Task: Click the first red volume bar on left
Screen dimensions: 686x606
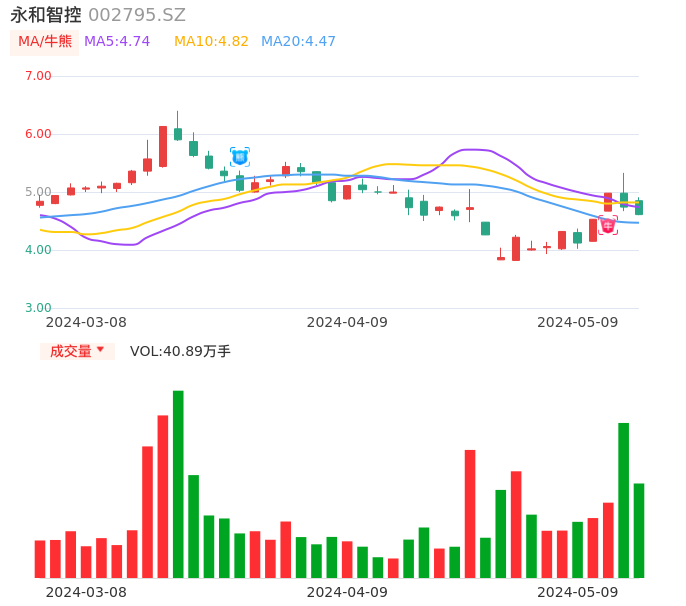Action: click(40, 559)
